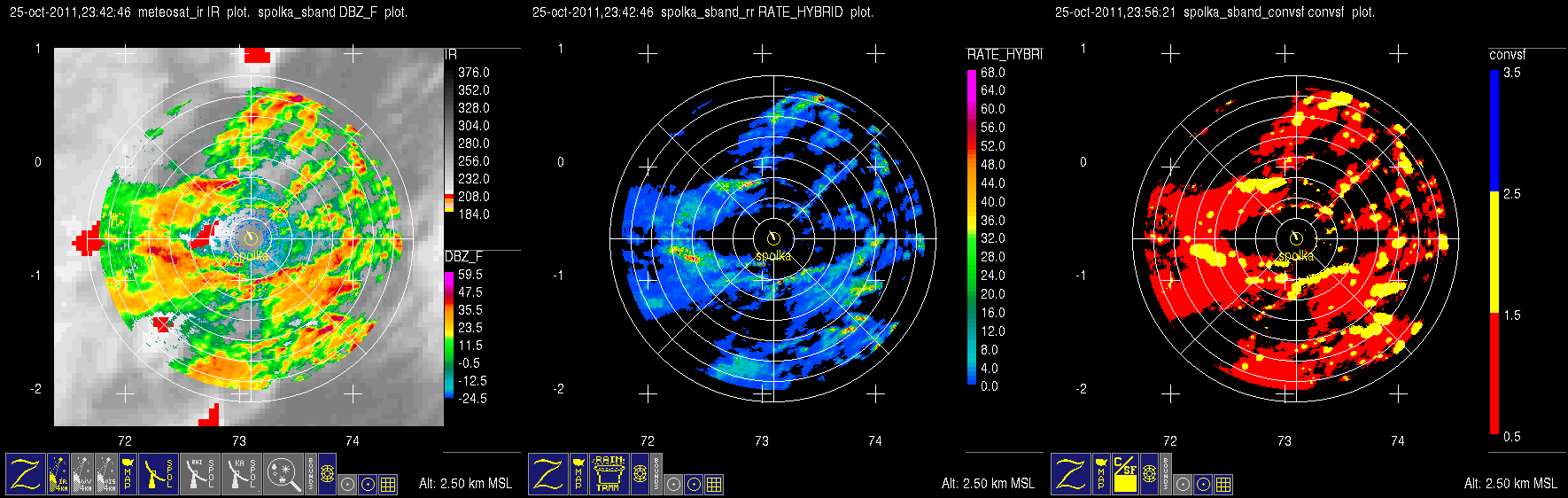Click the 'convsf' color scale label
This screenshot has height=498, width=1568.
coord(1508,55)
